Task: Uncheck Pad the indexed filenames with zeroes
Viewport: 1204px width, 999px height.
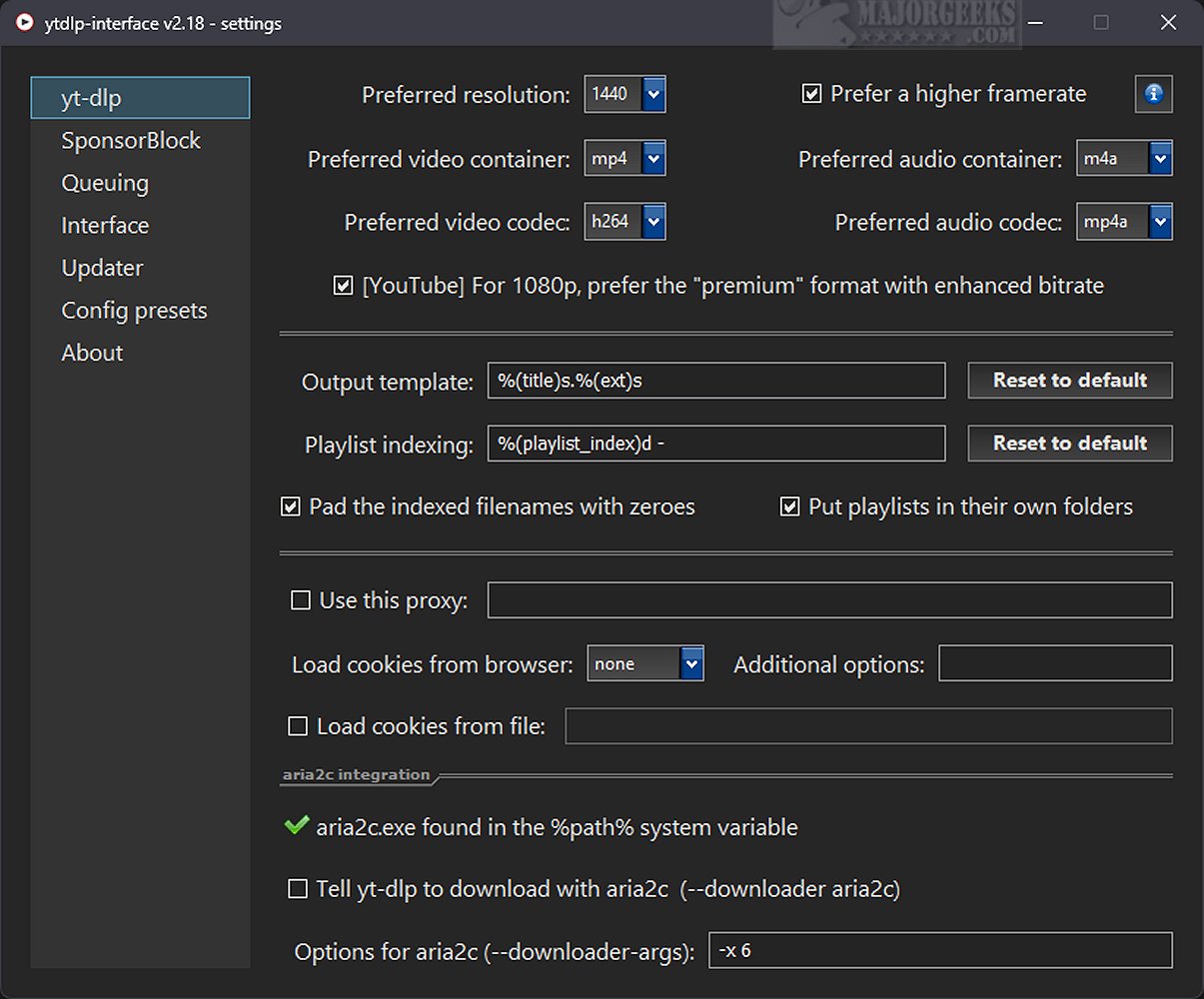Action: 291,506
